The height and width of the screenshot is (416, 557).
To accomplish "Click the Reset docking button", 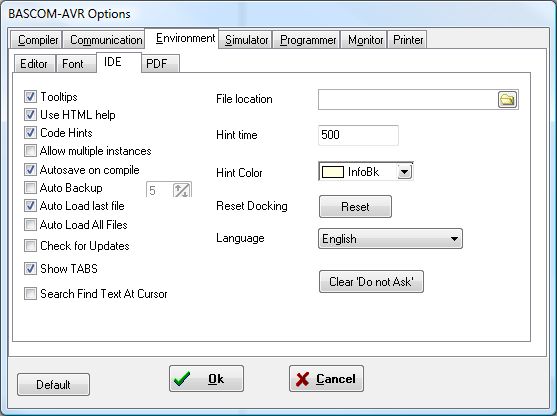I will (355, 207).
